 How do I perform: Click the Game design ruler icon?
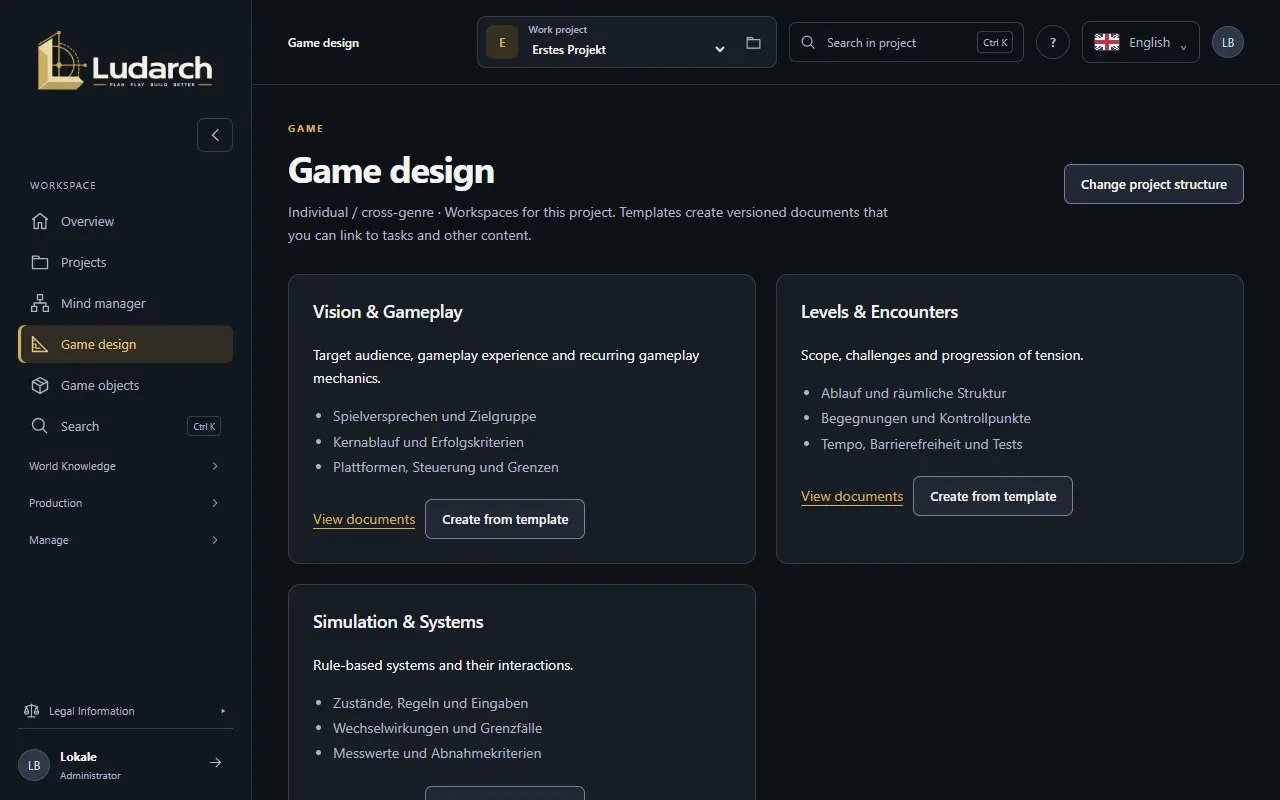40,344
